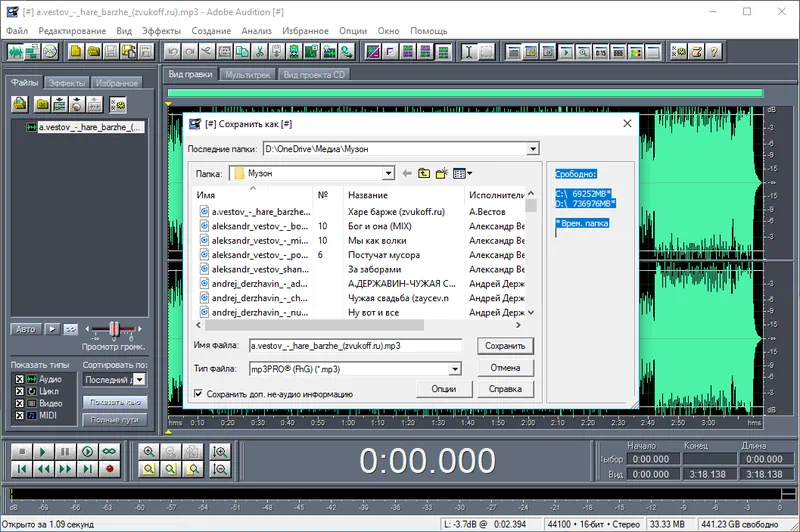Click the vertical zoom in icon
The image size is (800, 532).
pos(220,452)
